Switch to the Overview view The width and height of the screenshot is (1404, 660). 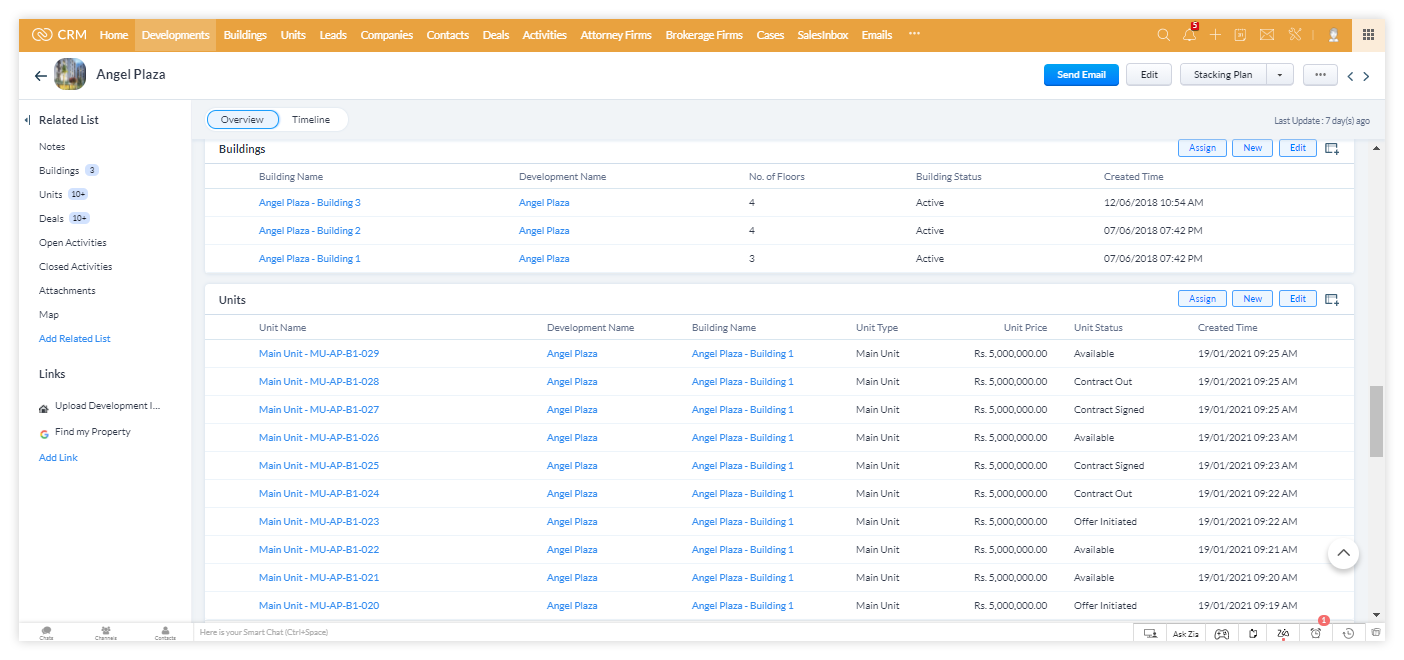(242, 120)
